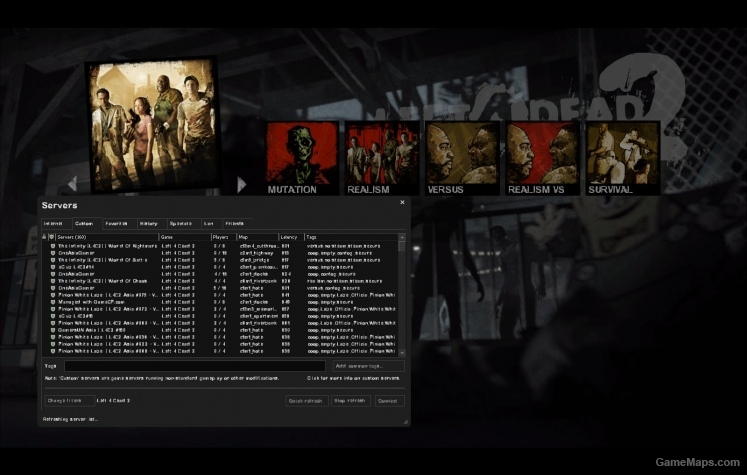Screen dimensions: 747x475
Task: Sort list by Servers (360) column header
Action: [x=107, y=237]
